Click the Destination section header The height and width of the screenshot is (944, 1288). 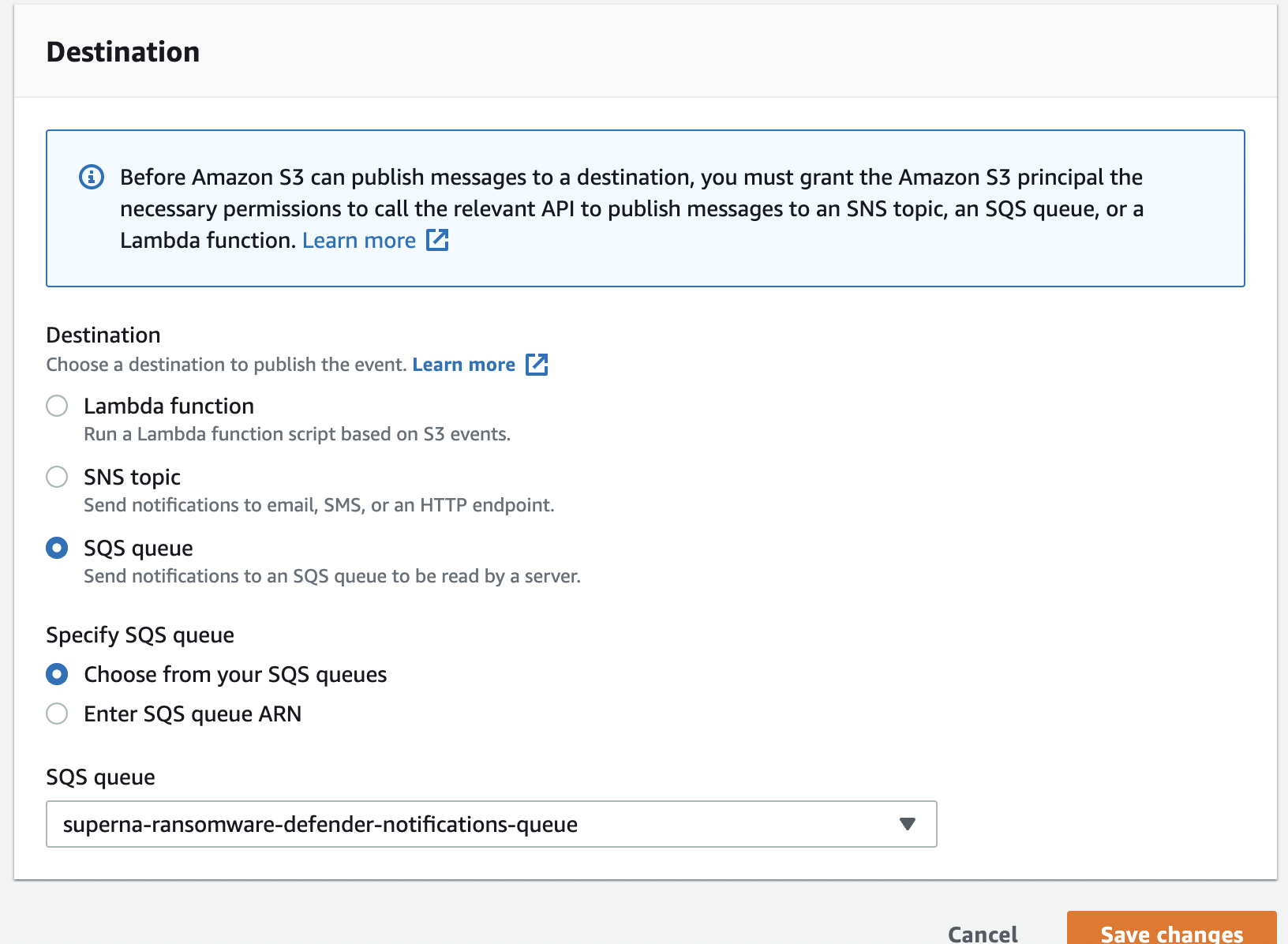[124, 51]
